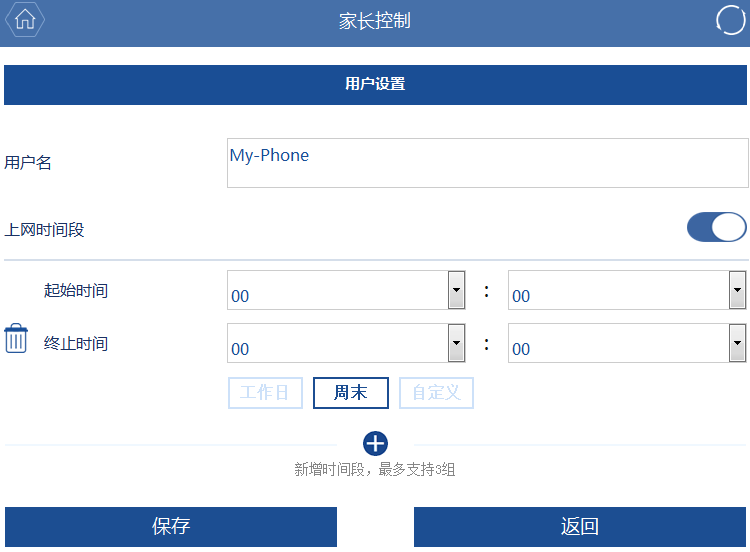Open the 起始时间 hour dropdown
Screen dimensions: 750x552
click(346, 290)
